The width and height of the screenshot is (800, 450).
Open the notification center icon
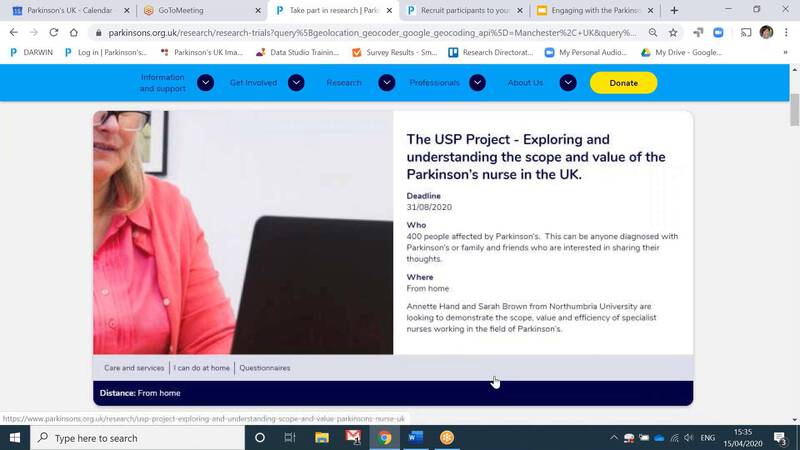780,438
